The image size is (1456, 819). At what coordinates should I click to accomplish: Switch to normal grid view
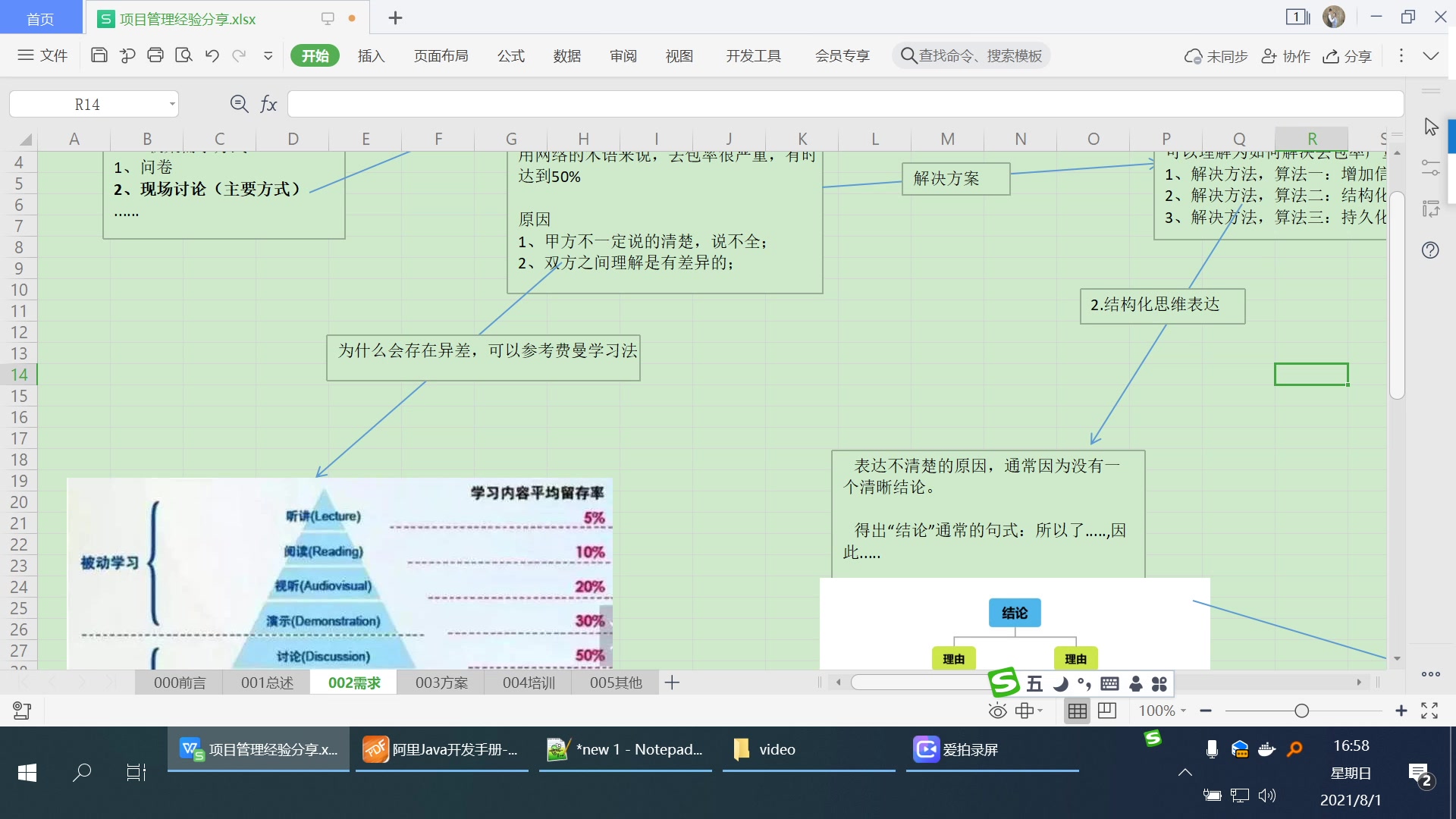tap(1077, 711)
